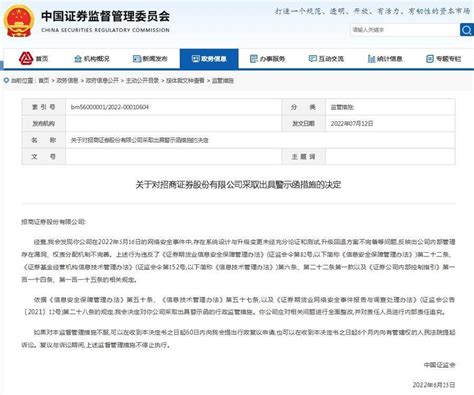Click the 专题专栏 list icon

tap(430, 59)
